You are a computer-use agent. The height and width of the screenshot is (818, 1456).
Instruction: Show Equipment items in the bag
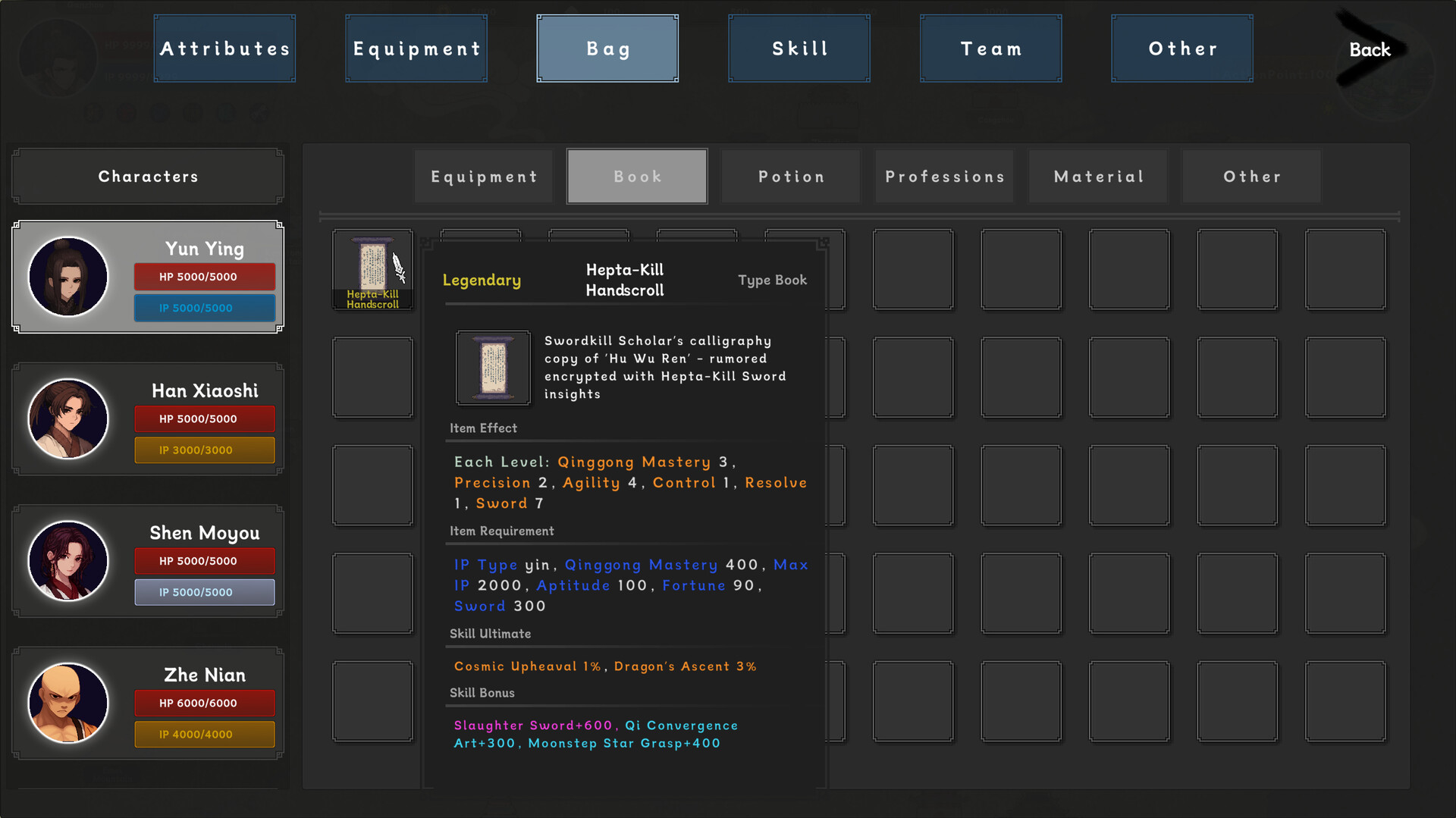[484, 177]
